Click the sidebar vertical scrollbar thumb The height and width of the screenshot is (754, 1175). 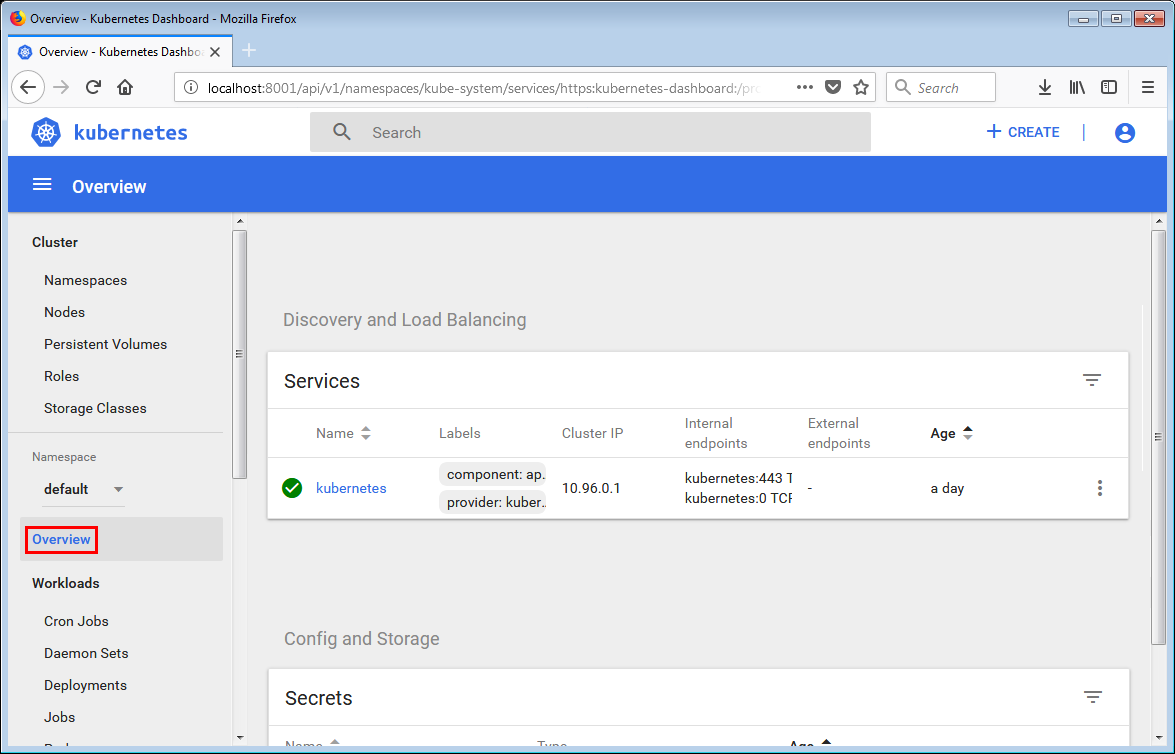point(239,354)
